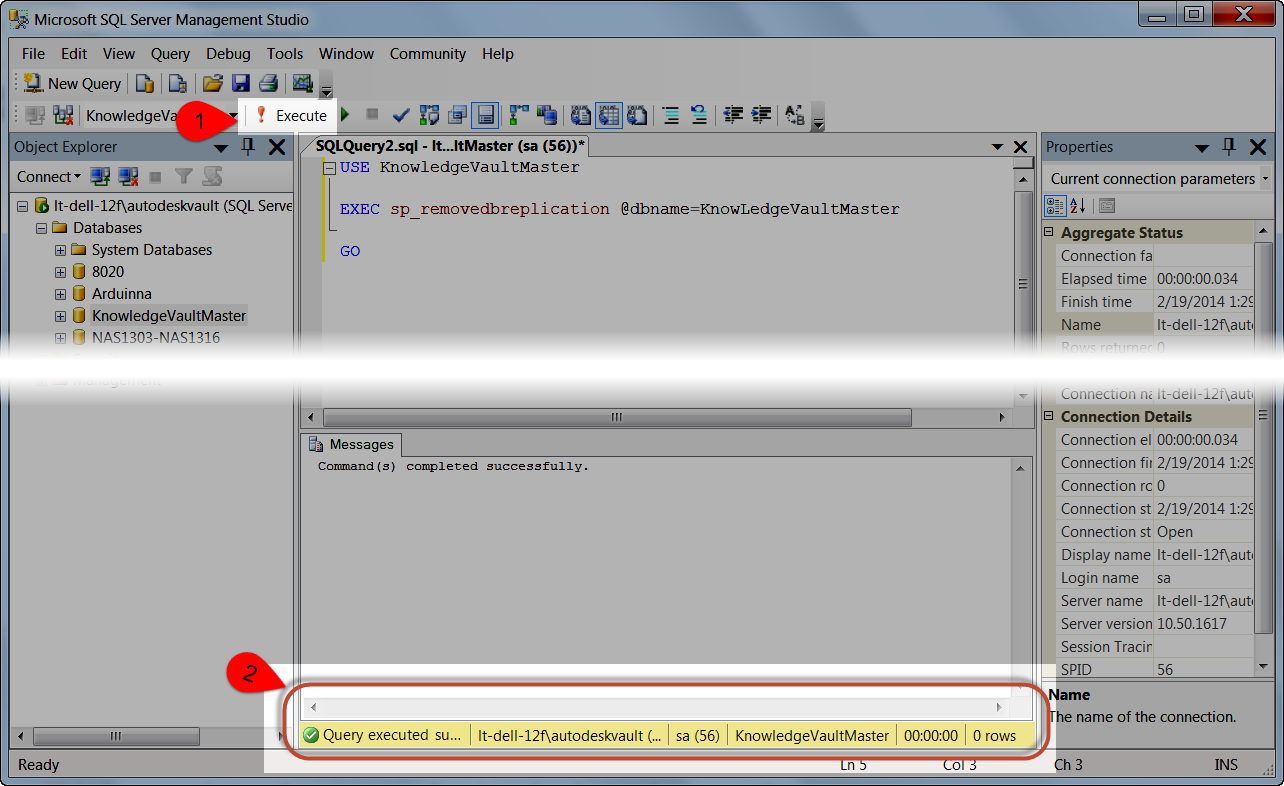Expand the 8020 database

coord(61,272)
